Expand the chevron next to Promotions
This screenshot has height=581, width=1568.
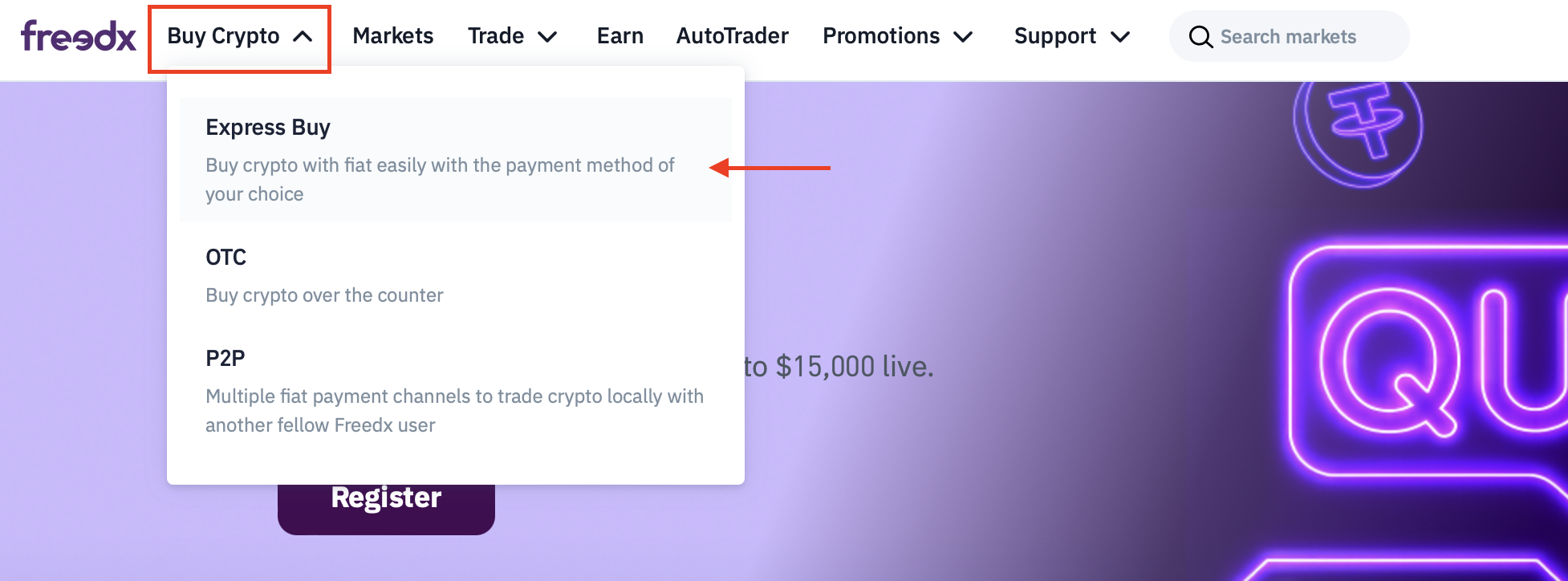pos(963,37)
